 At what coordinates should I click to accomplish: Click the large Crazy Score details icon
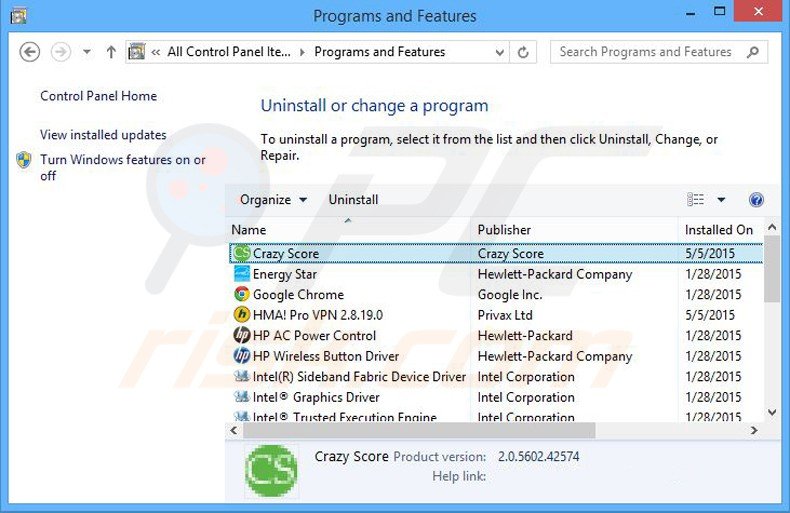click(271, 471)
